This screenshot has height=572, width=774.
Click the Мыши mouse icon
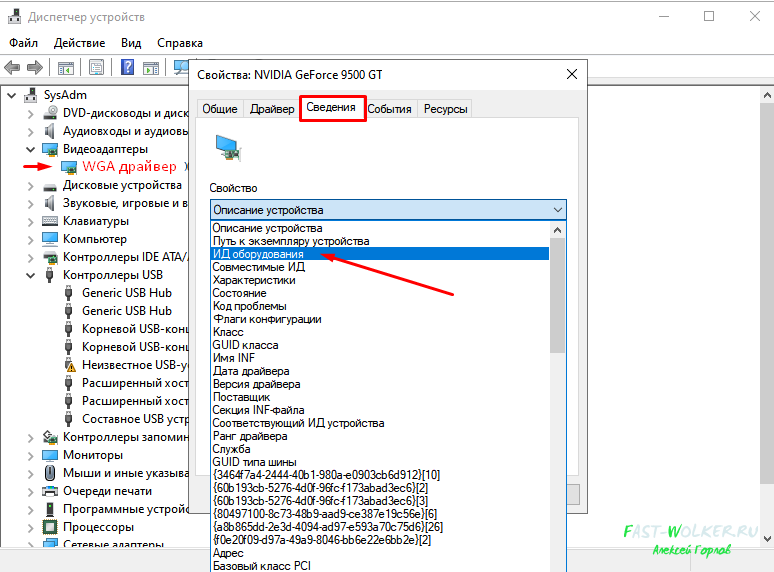[50, 473]
